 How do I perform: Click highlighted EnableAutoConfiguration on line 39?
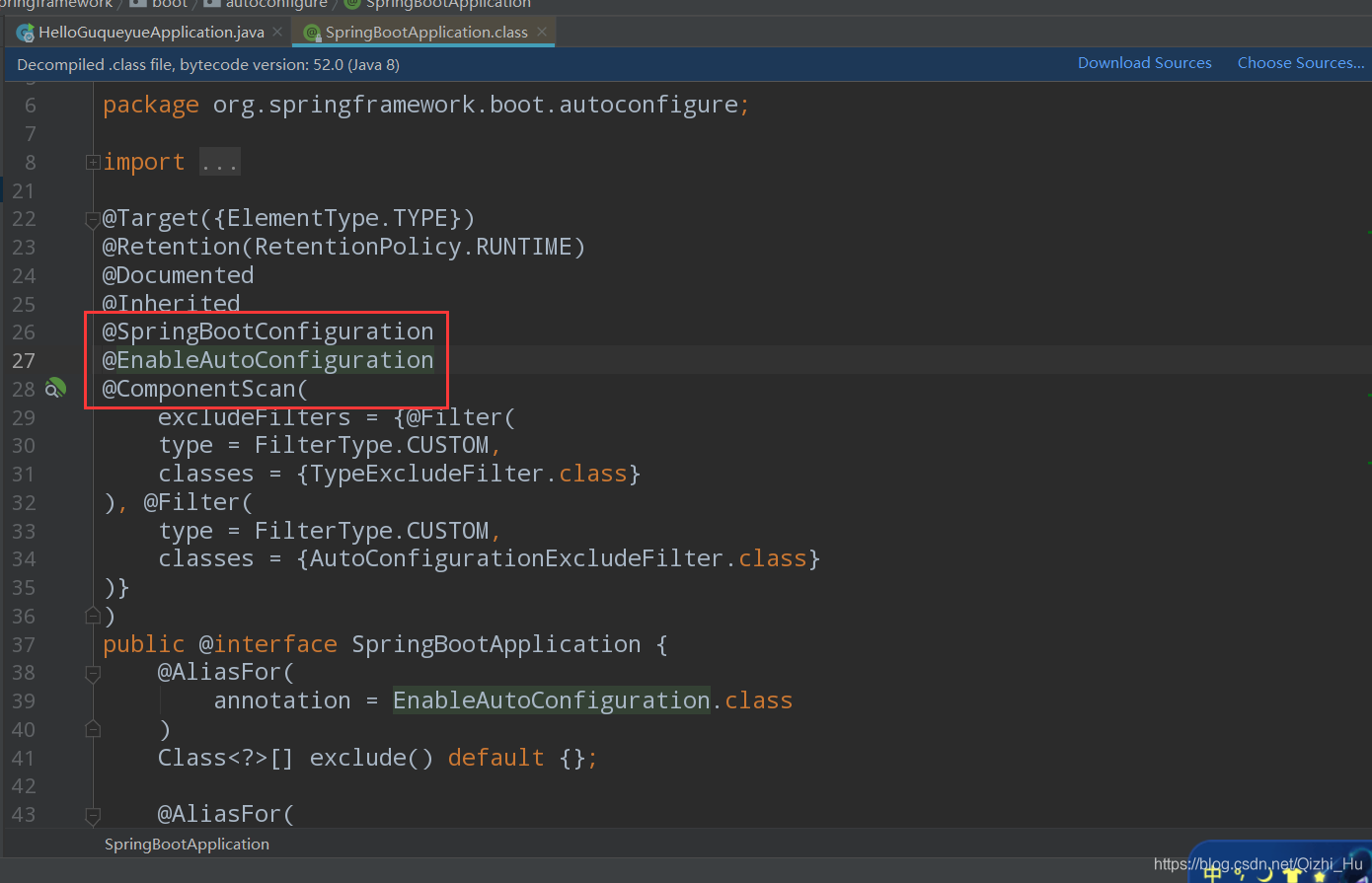[552, 701]
